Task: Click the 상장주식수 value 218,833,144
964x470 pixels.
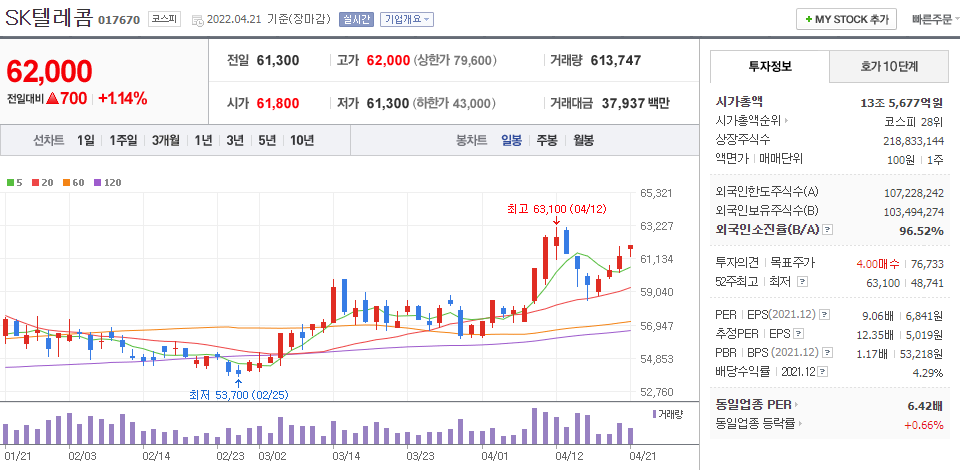Action: click(914, 140)
